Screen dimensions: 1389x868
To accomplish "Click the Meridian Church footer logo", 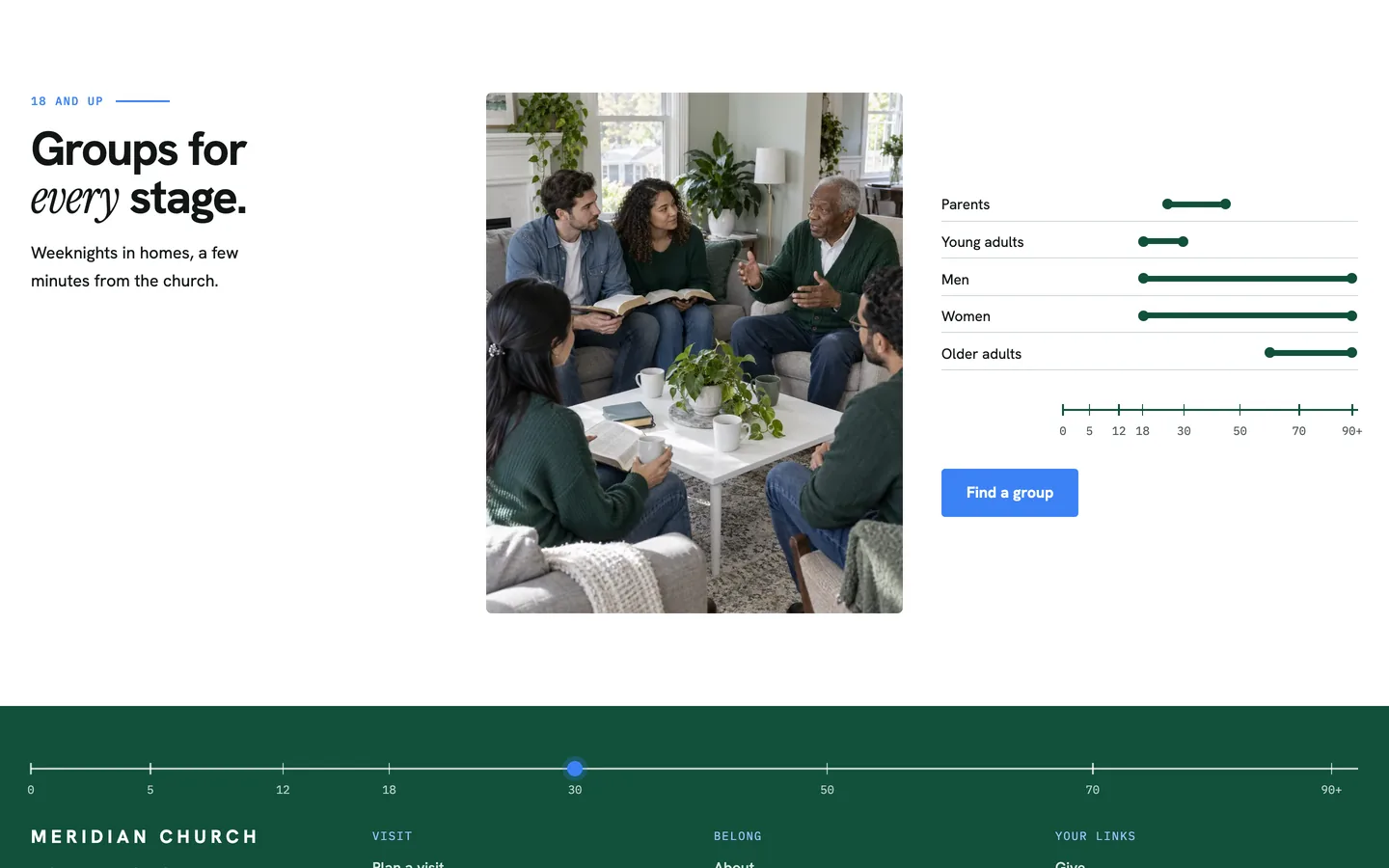I will [x=145, y=836].
